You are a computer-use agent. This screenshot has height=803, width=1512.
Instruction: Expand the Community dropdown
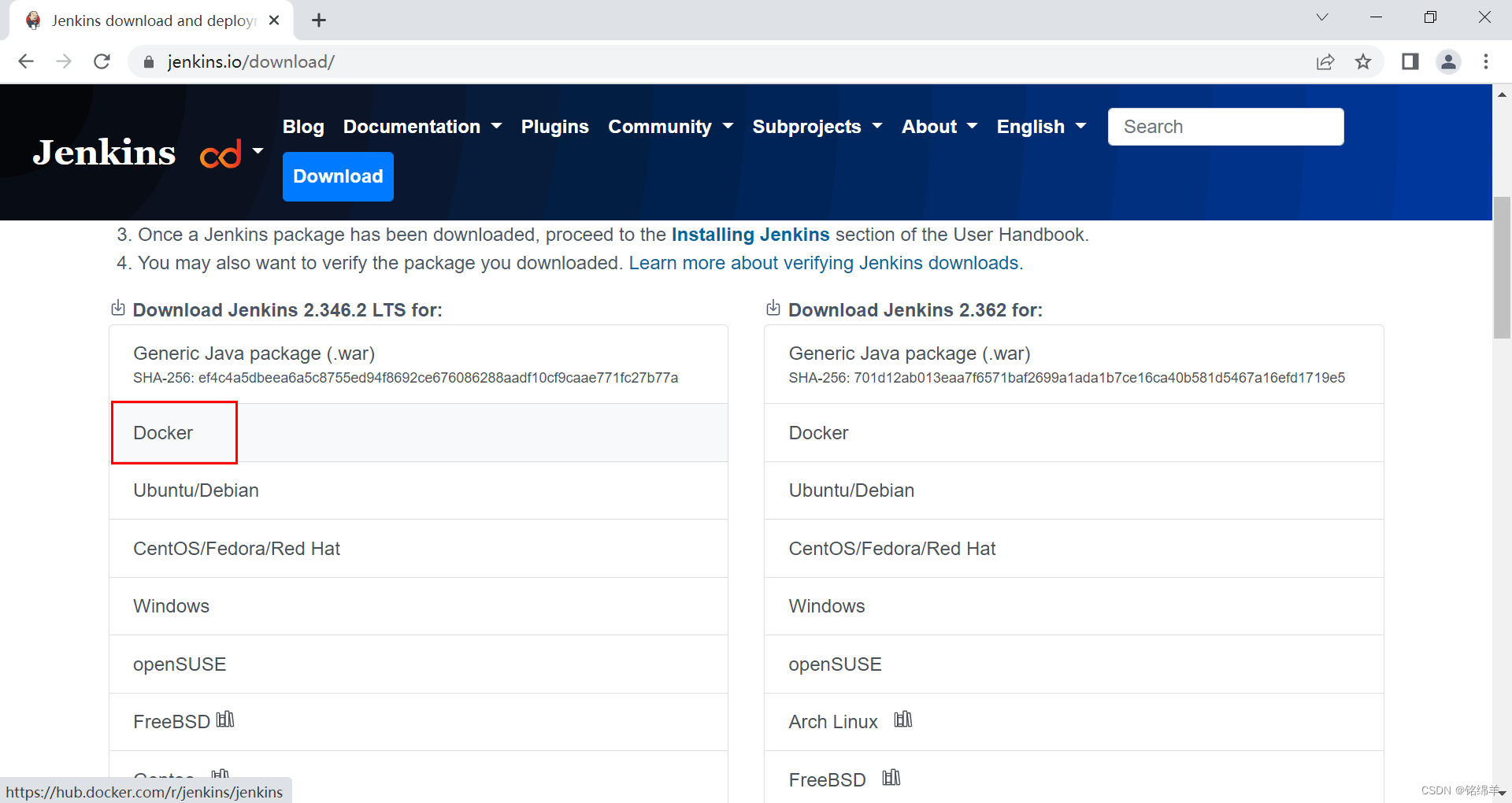670,127
